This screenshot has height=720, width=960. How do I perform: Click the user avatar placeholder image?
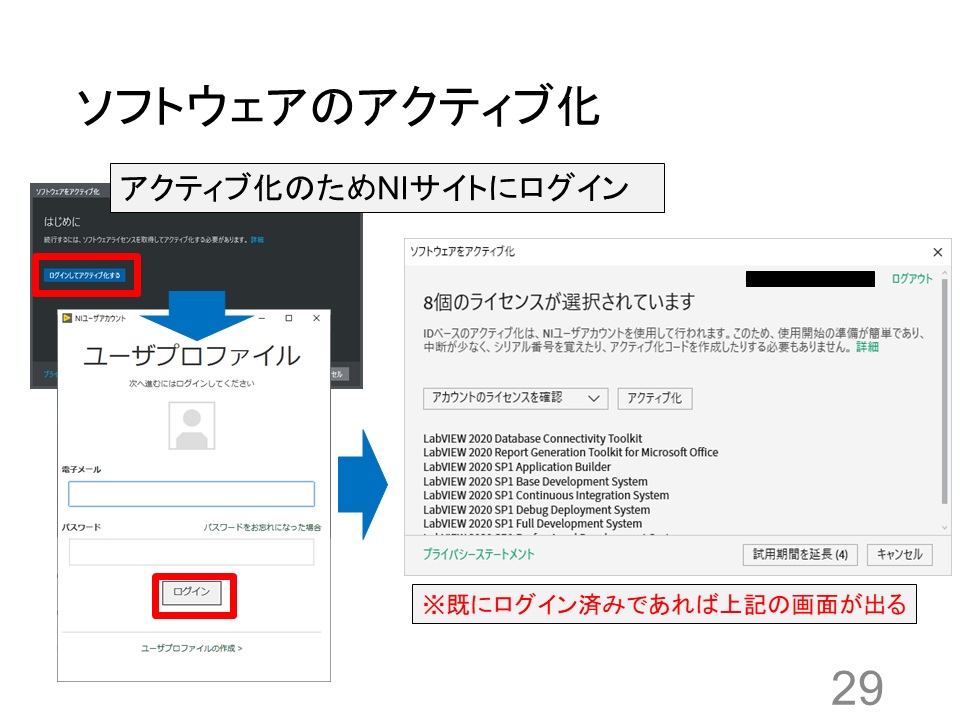coord(192,426)
